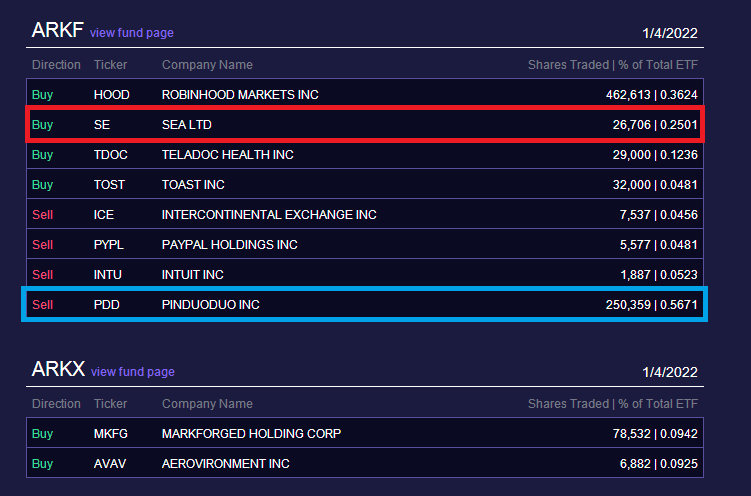Click the 1/4/2022 date beside ARKF

click(670, 34)
